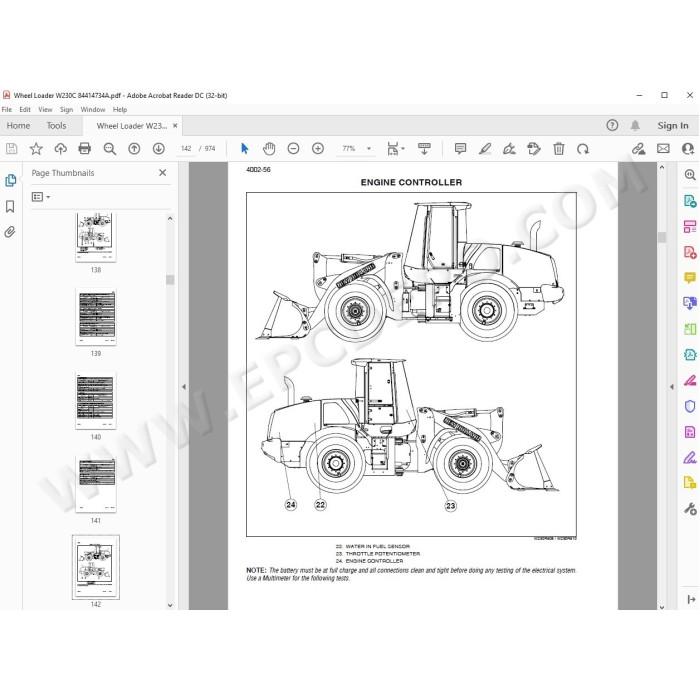Expand the right pane at the bottom
Image resolution: width=700 pixels, height=700 pixels.
coord(691,600)
